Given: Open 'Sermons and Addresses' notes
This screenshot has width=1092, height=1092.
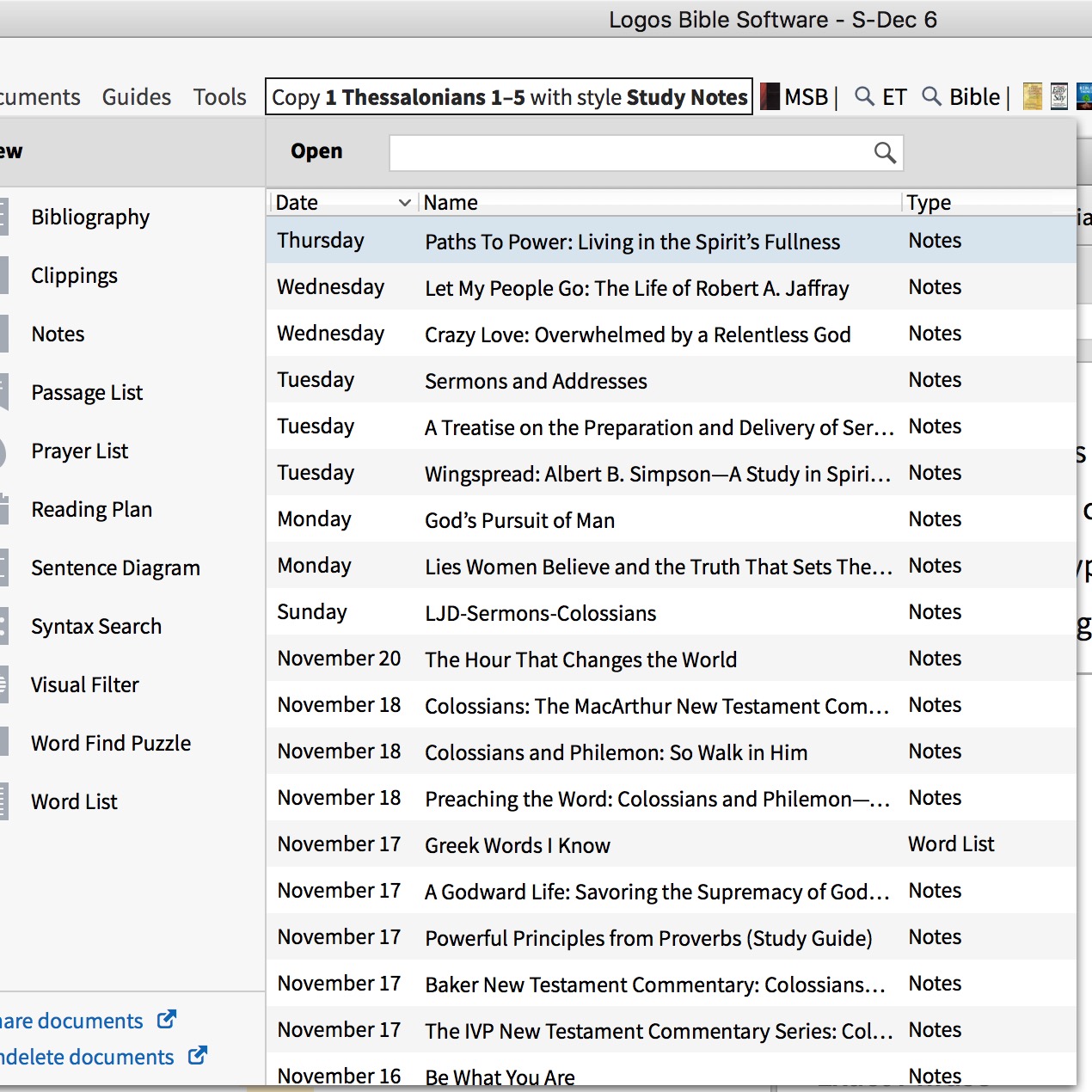Looking at the screenshot, I should tap(671, 380).
